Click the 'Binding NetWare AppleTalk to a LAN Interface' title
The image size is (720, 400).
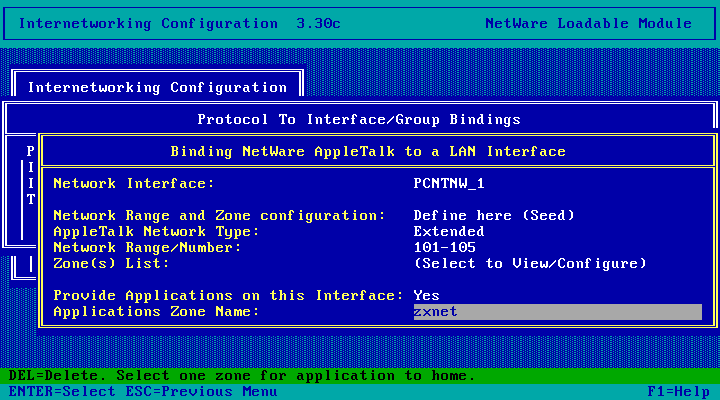click(368, 152)
